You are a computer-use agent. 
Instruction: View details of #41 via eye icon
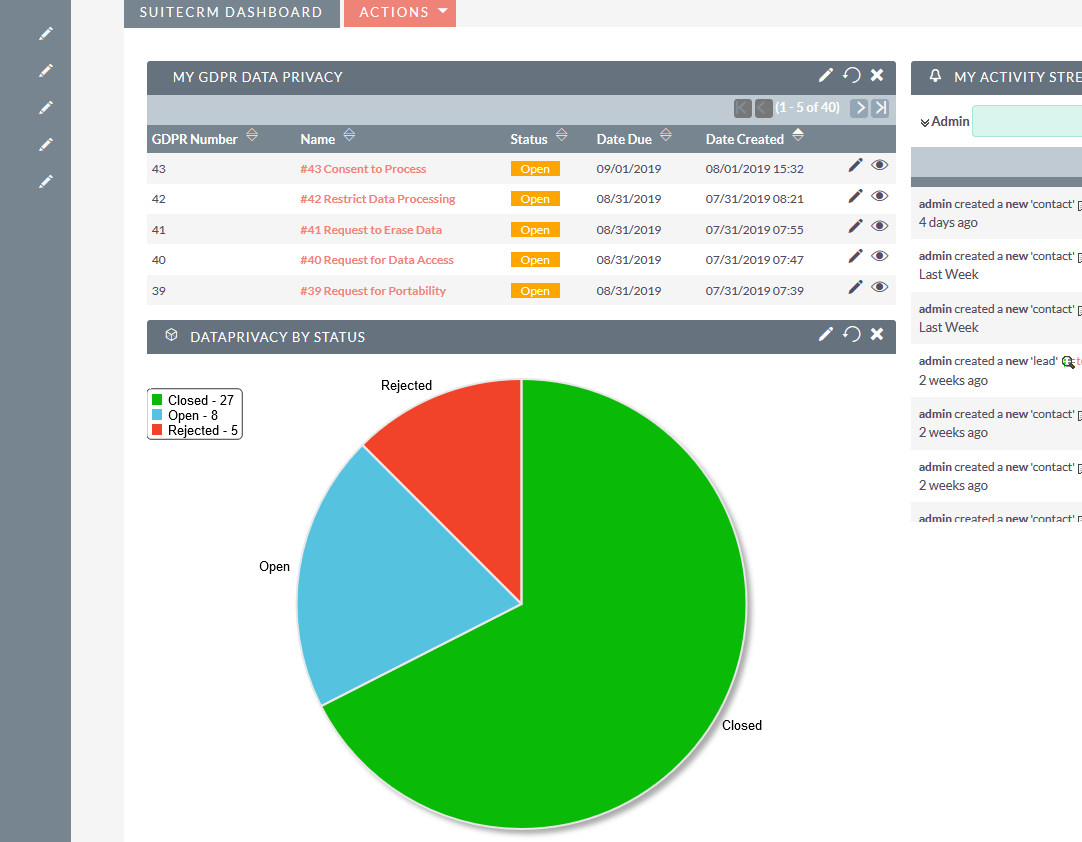[x=879, y=226]
